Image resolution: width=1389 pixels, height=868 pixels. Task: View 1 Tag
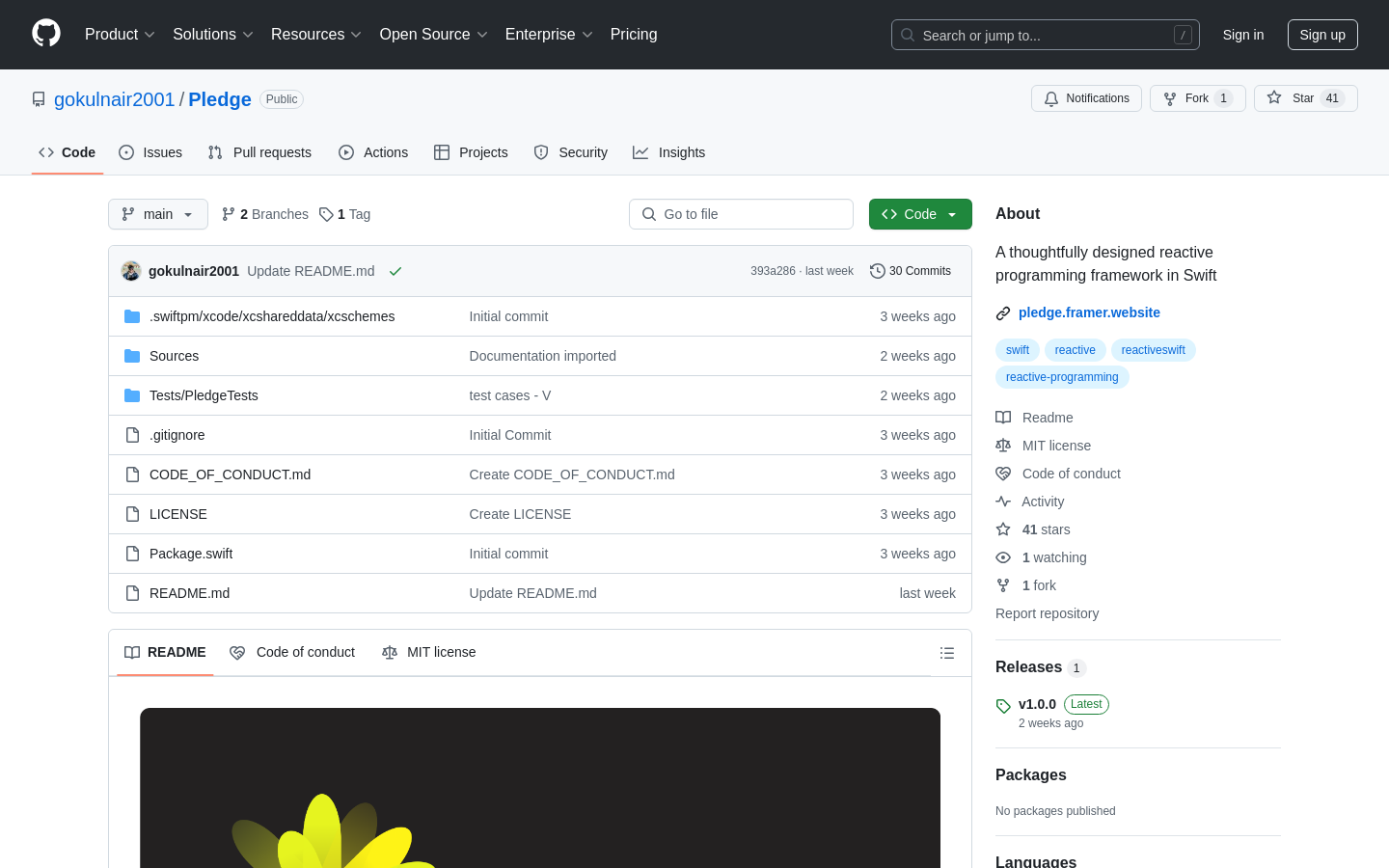point(345,214)
